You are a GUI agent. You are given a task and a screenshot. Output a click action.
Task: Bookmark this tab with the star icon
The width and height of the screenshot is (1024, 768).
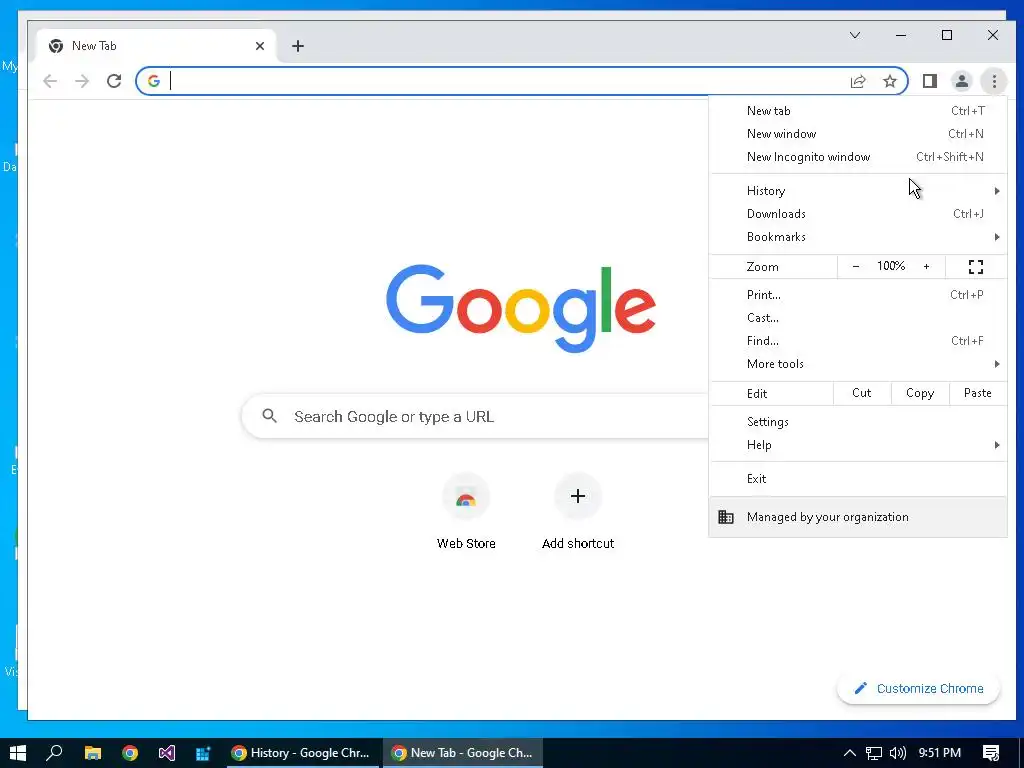point(889,81)
